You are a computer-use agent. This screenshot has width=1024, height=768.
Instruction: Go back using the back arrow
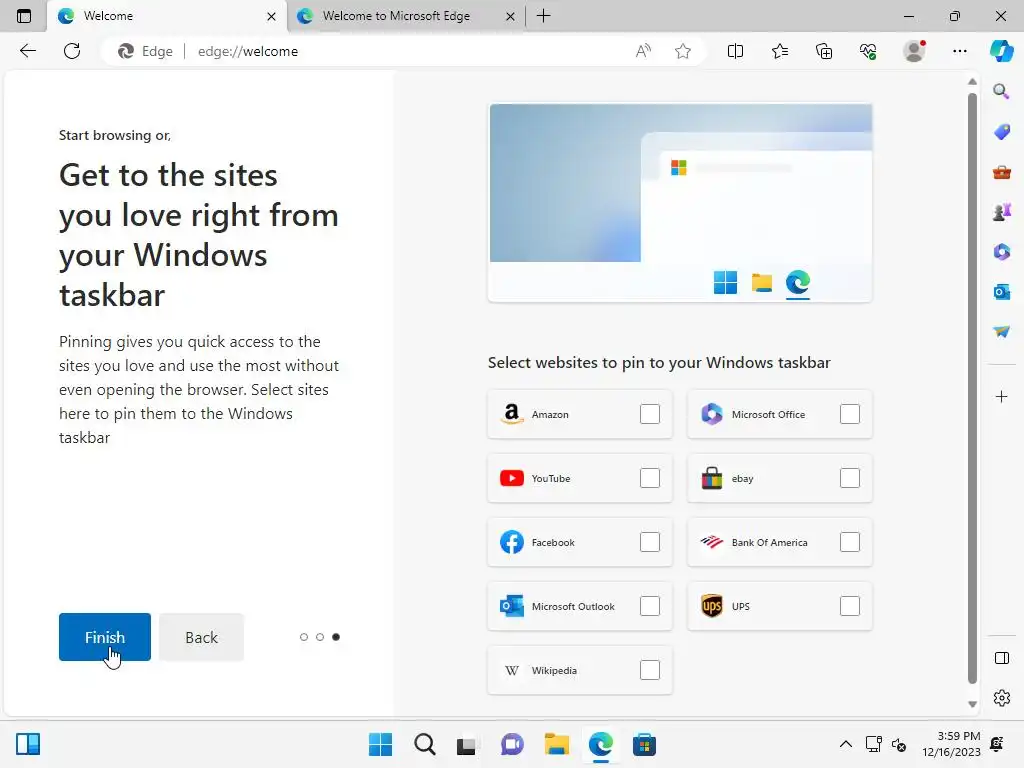[x=27, y=51]
